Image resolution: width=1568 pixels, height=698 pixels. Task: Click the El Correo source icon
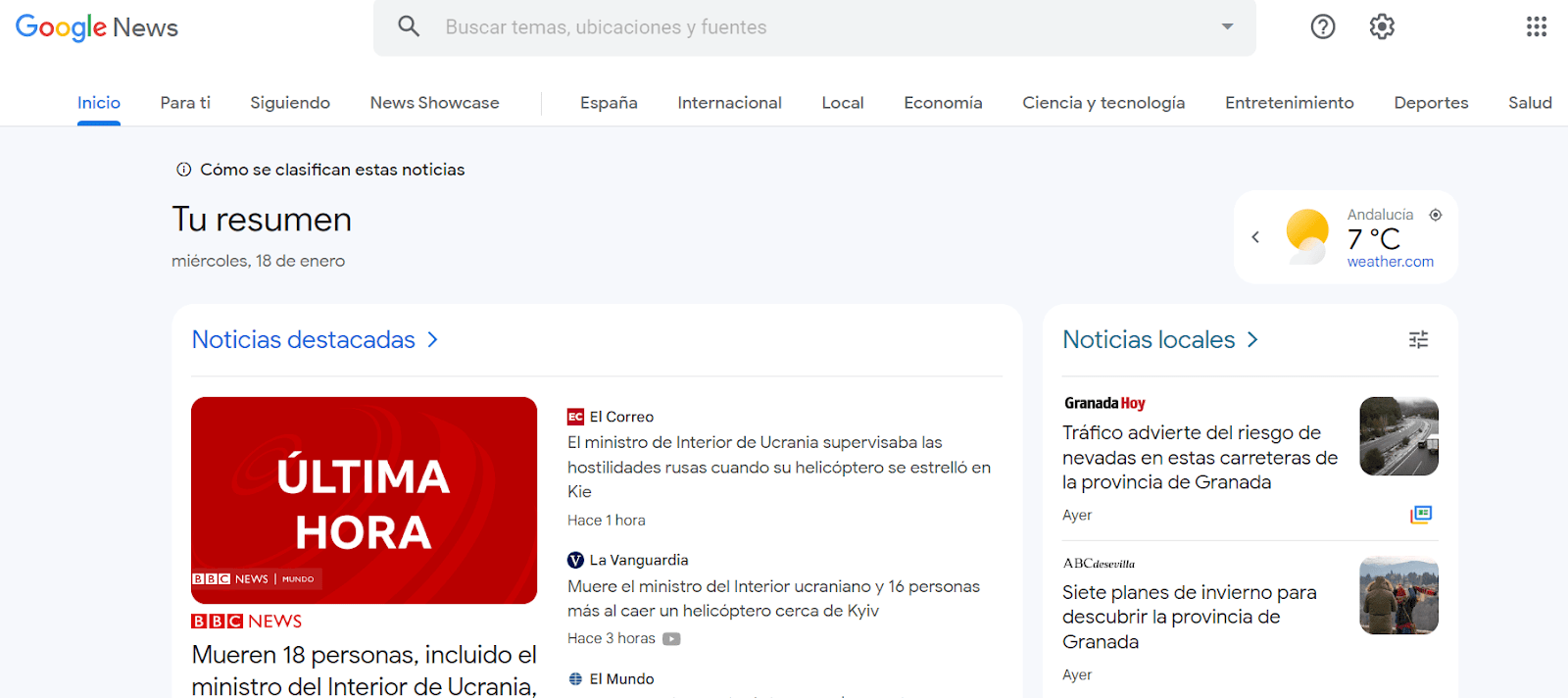(575, 417)
